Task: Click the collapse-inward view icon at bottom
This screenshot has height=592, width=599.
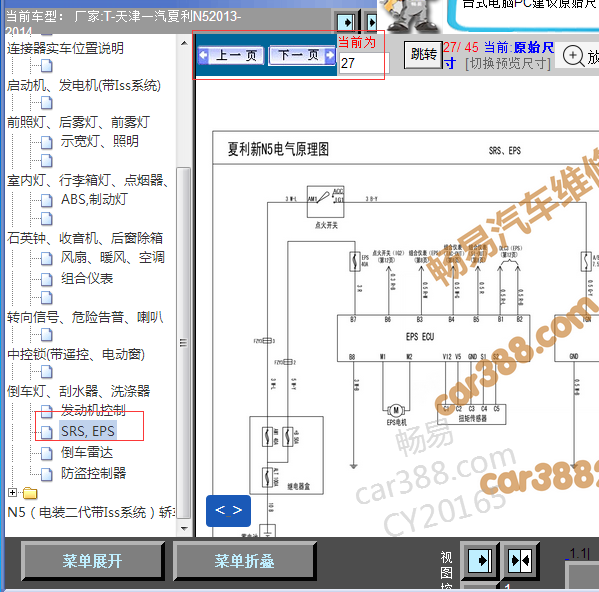Action: tap(520, 561)
